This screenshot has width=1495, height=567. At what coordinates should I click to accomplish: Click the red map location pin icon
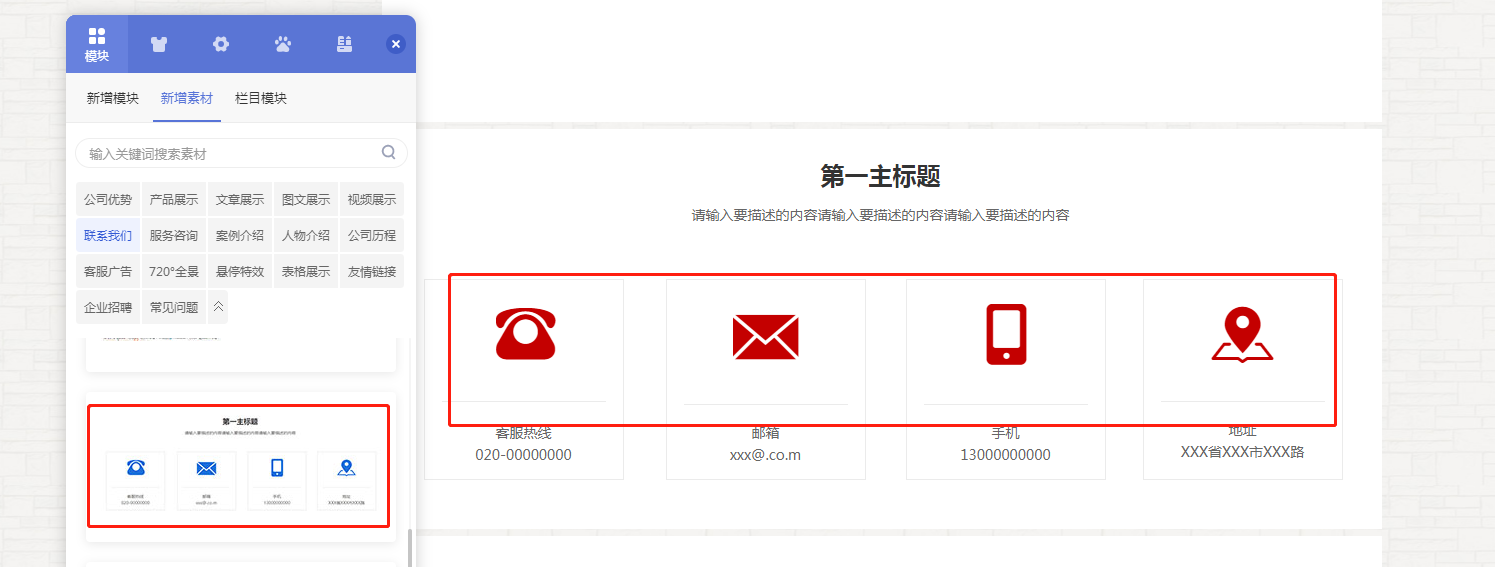(x=1242, y=335)
